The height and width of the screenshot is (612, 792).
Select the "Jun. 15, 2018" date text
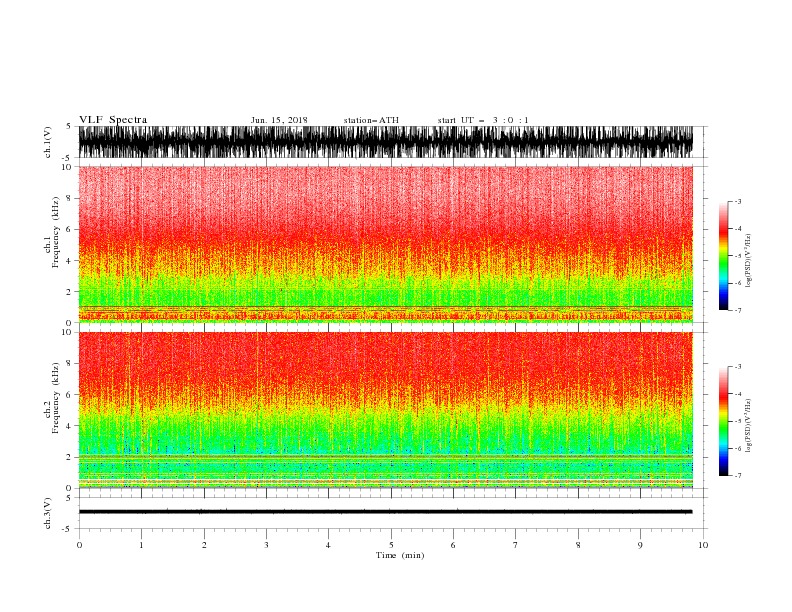[x=279, y=120]
